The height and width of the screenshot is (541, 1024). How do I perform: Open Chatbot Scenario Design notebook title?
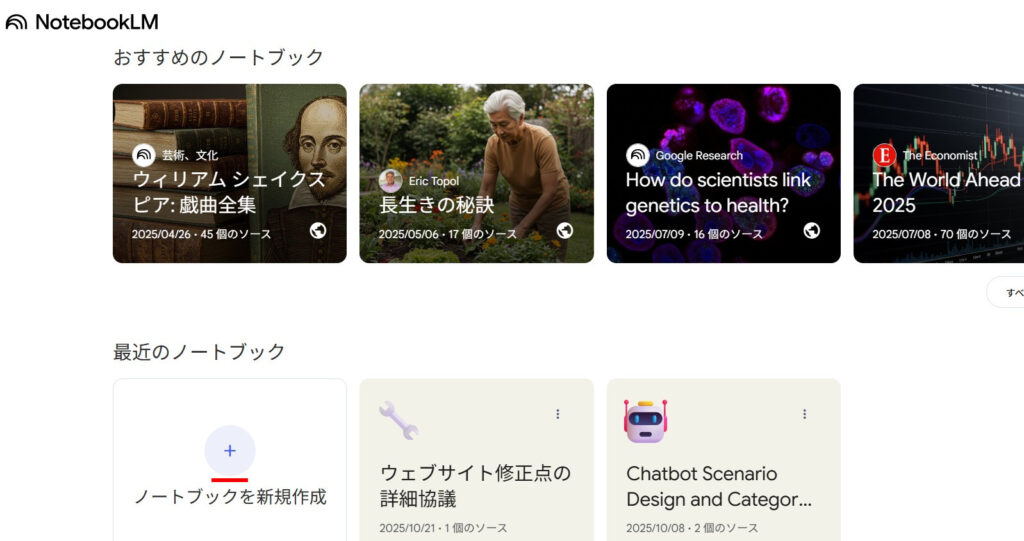click(x=718, y=486)
